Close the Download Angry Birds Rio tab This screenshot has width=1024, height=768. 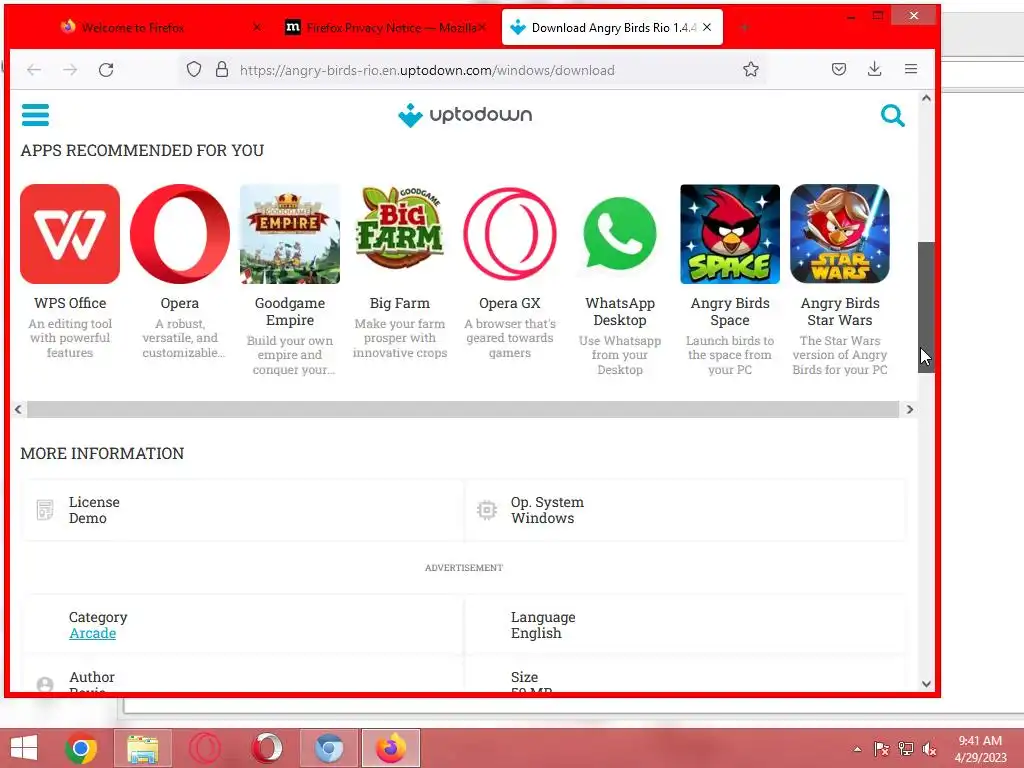(x=707, y=27)
